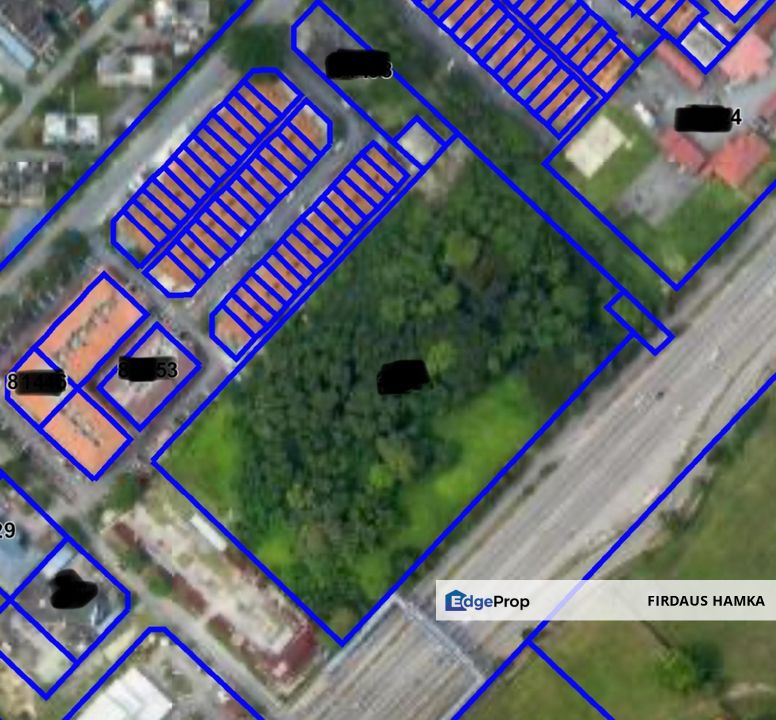Click the lot label ending in 53
Screen dimensions: 776x720
tap(148, 369)
